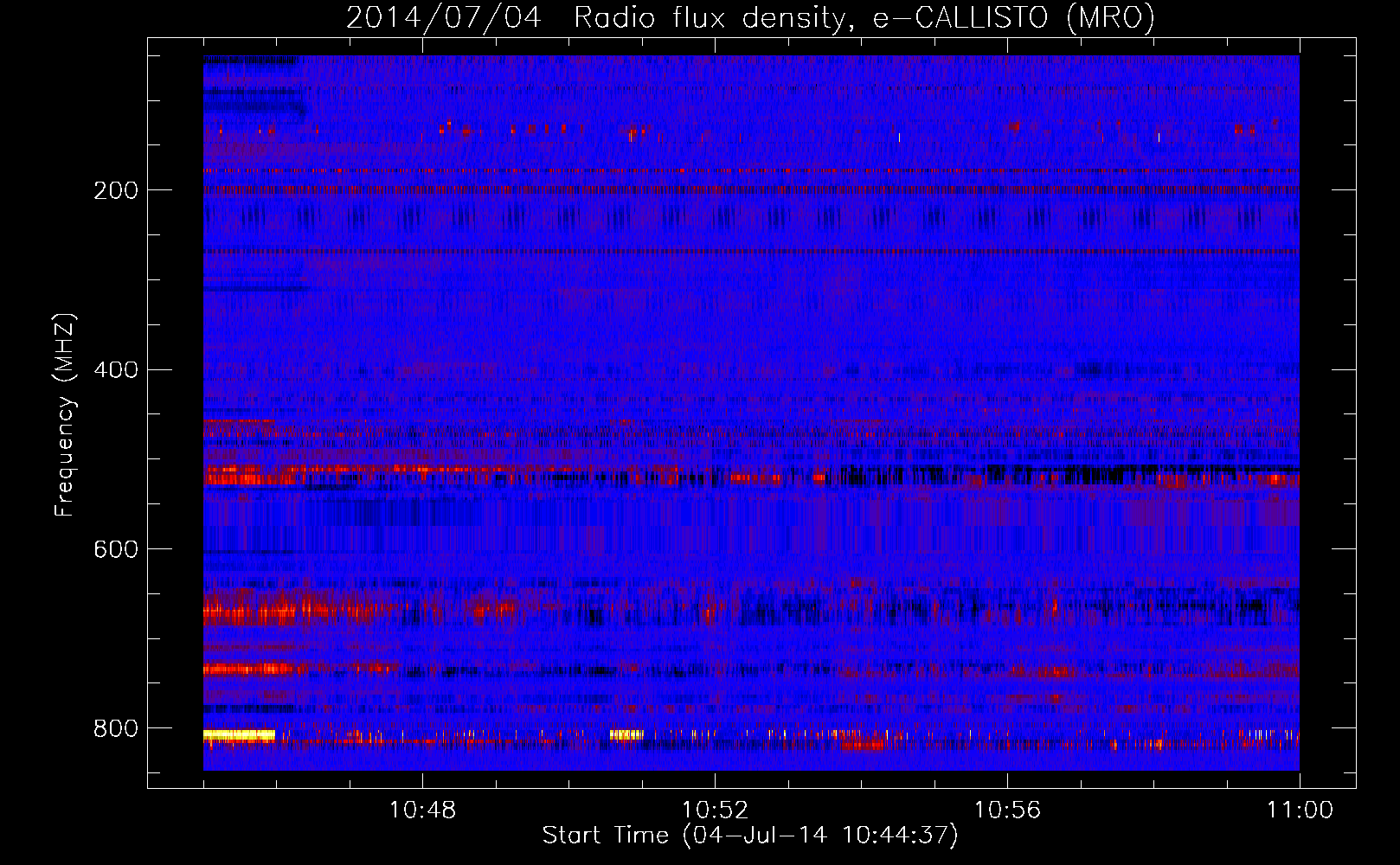This screenshot has width=1400, height=865.
Task: Click the 10:56 time tick label
Action: tap(1007, 811)
